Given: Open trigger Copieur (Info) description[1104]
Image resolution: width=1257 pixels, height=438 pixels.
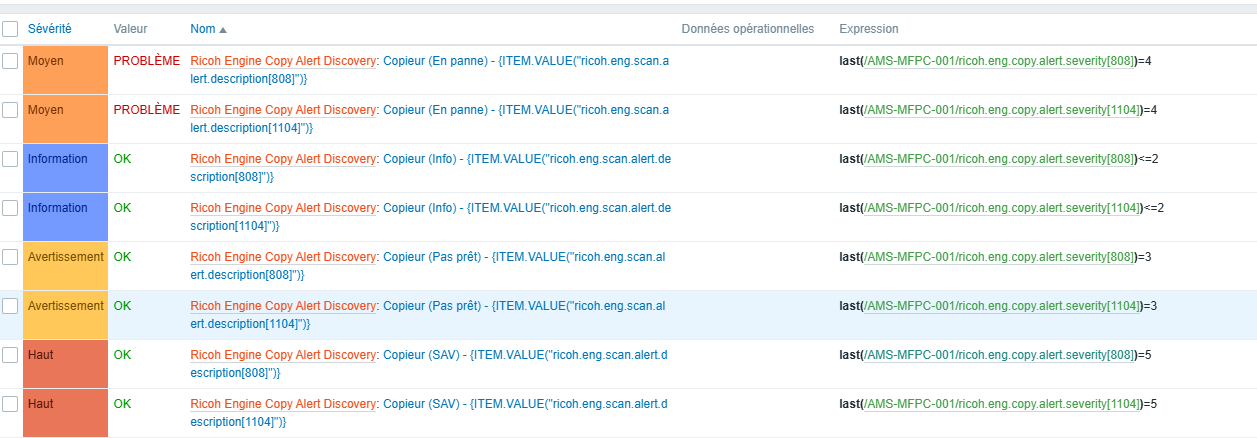Looking at the screenshot, I should pos(527,208).
